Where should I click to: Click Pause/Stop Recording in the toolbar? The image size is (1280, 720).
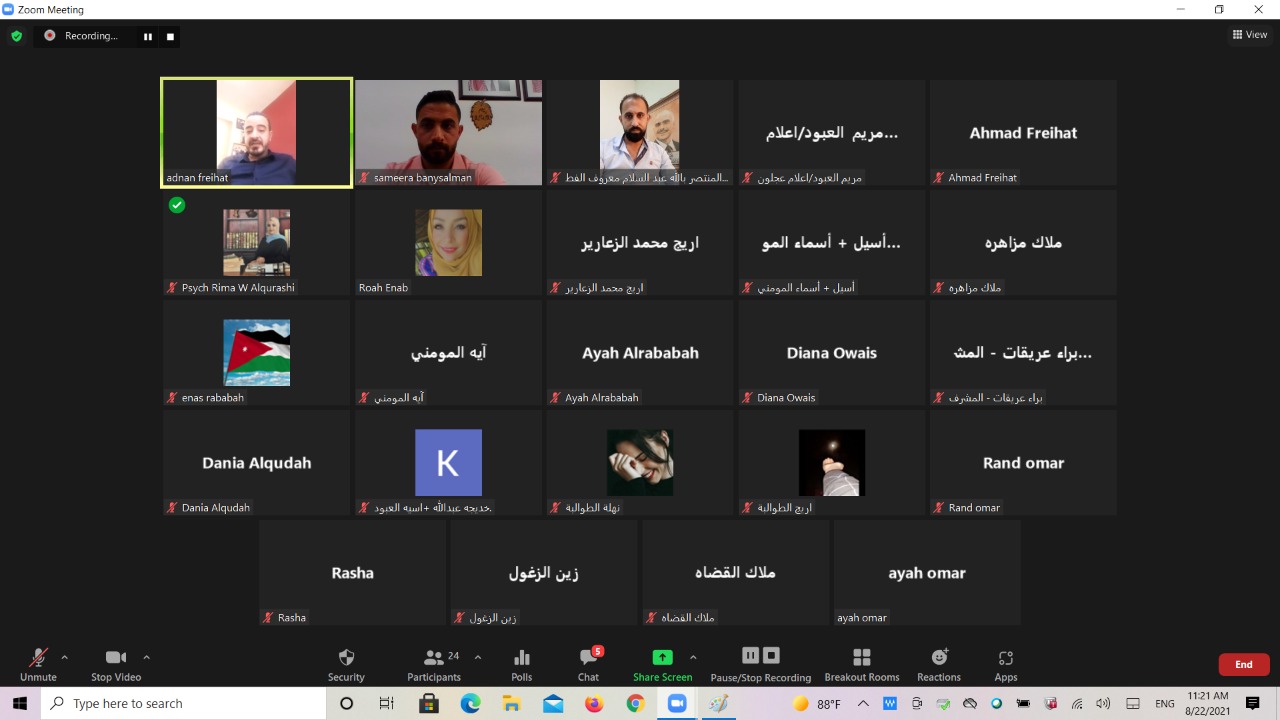click(760, 664)
